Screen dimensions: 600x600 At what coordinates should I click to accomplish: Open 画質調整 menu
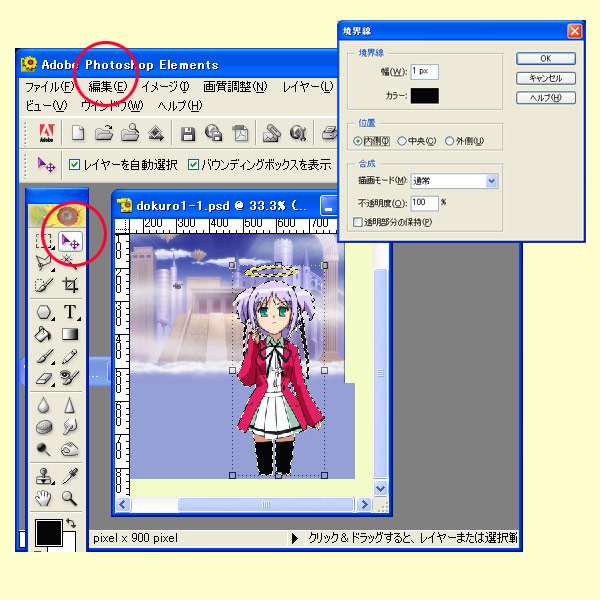[235, 87]
